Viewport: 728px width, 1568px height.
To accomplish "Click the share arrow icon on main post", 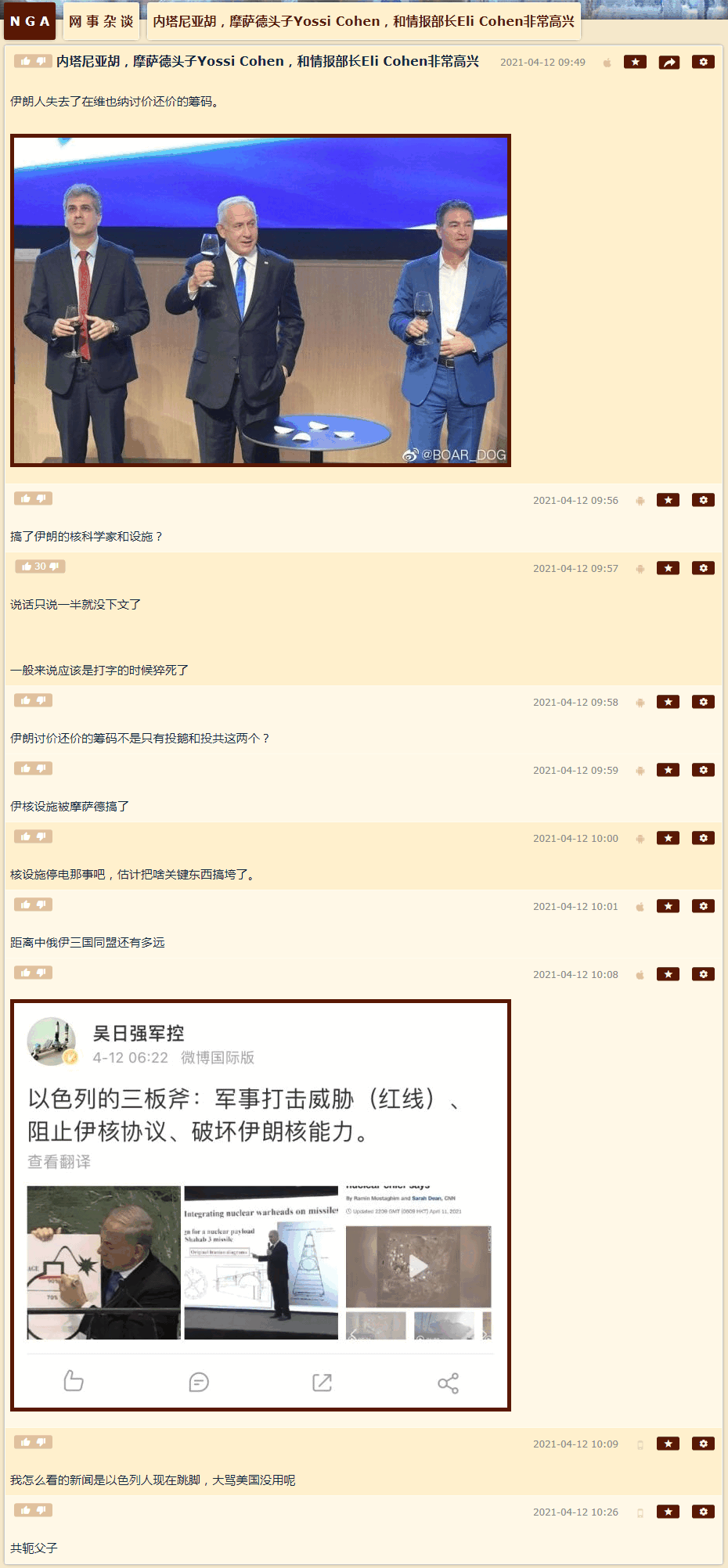I will [669, 63].
